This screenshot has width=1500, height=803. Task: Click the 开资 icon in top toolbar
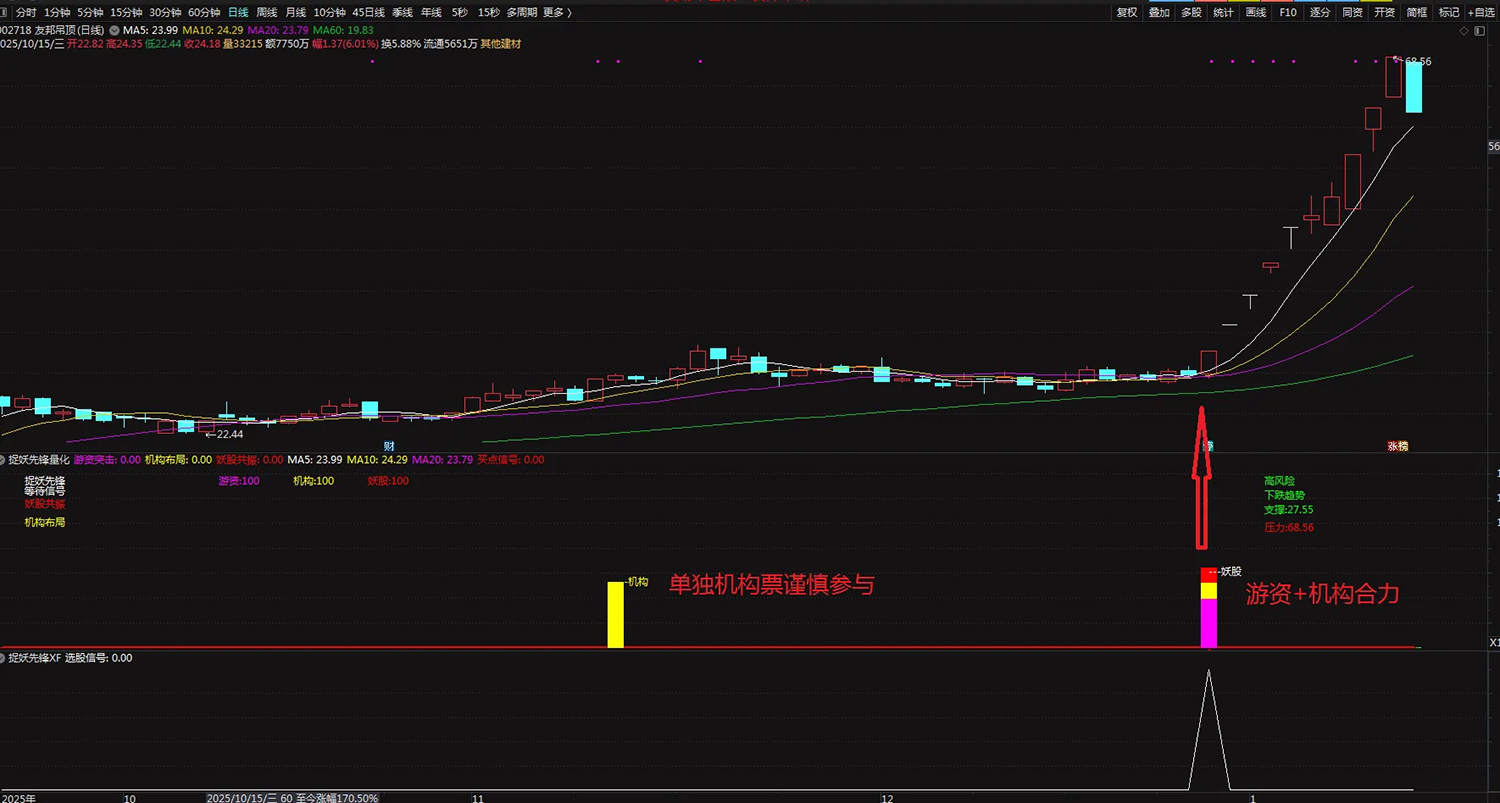1383,12
